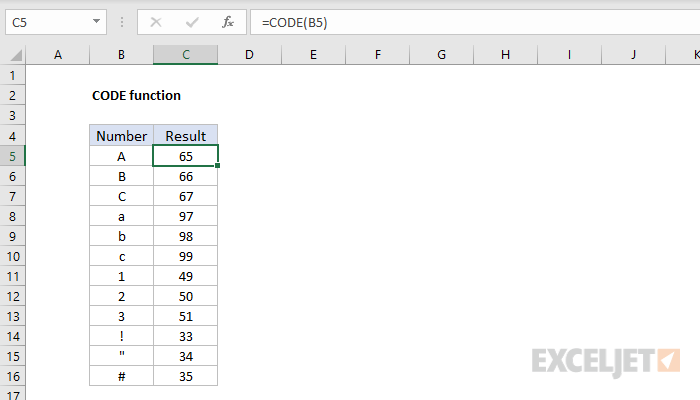Select column B header
The height and width of the screenshot is (400, 700).
tap(121, 55)
